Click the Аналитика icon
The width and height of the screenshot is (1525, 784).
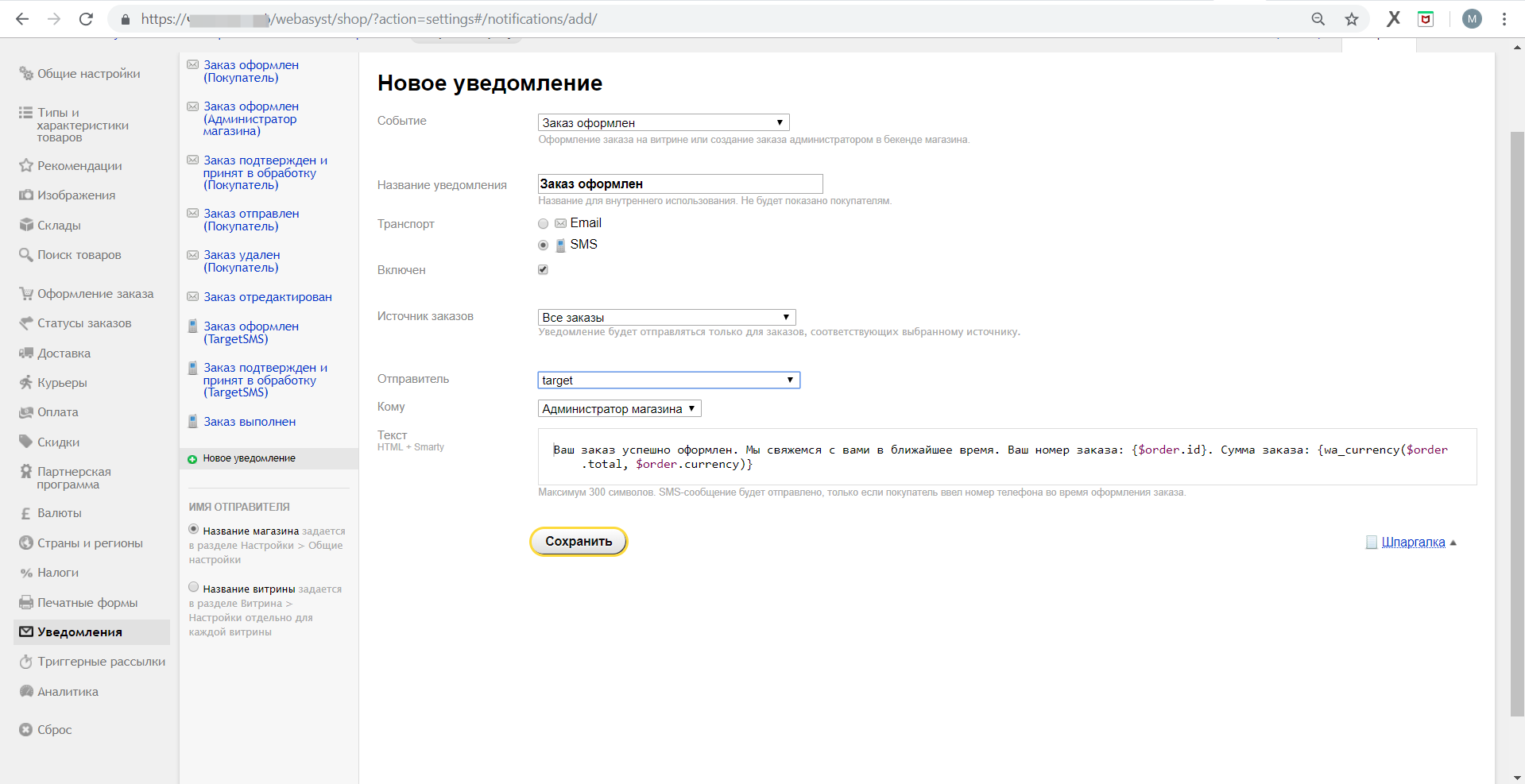[26, 692]
